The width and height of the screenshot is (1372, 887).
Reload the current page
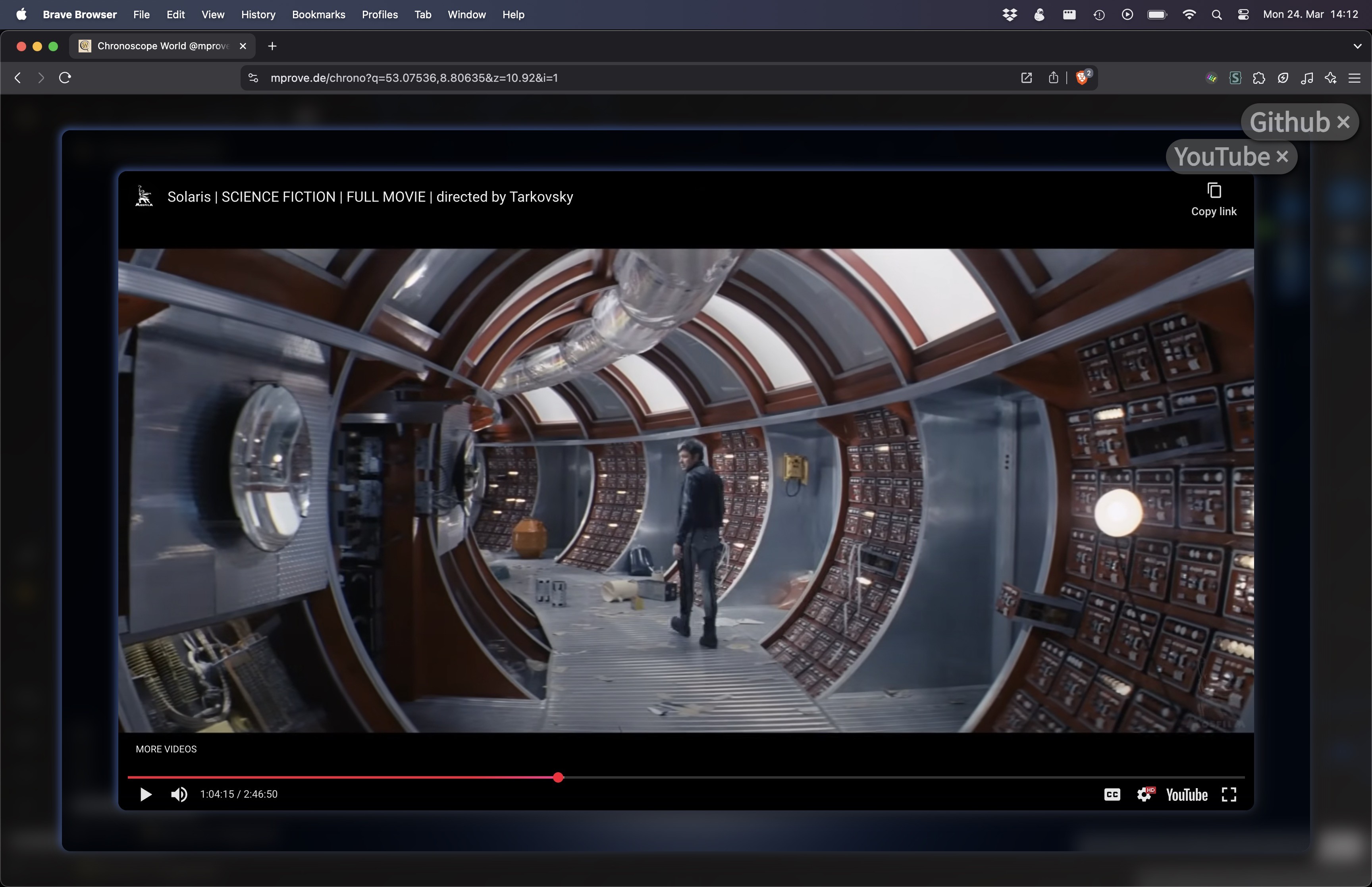click(65, 78)
